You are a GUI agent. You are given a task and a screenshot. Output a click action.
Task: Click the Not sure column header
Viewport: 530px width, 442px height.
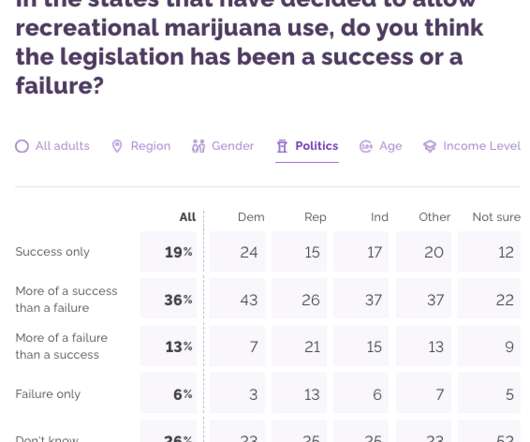click(496, 217)
